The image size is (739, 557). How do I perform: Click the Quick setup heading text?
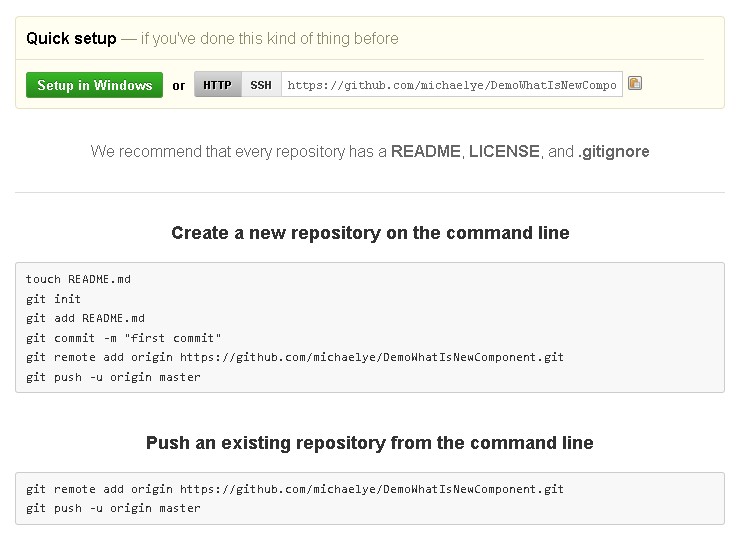click(x=71, y=38)
